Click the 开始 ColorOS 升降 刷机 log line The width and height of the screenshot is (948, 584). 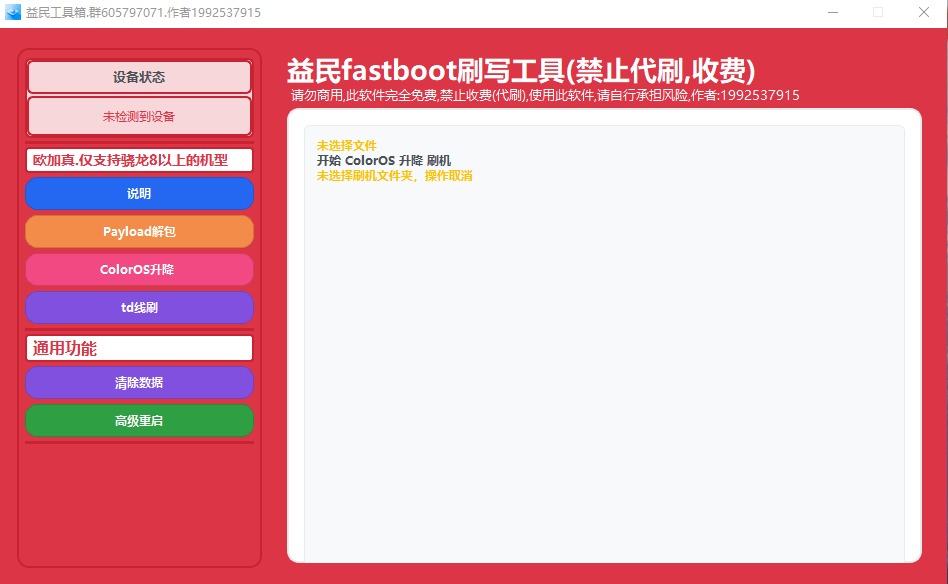[x=384, y=161]
